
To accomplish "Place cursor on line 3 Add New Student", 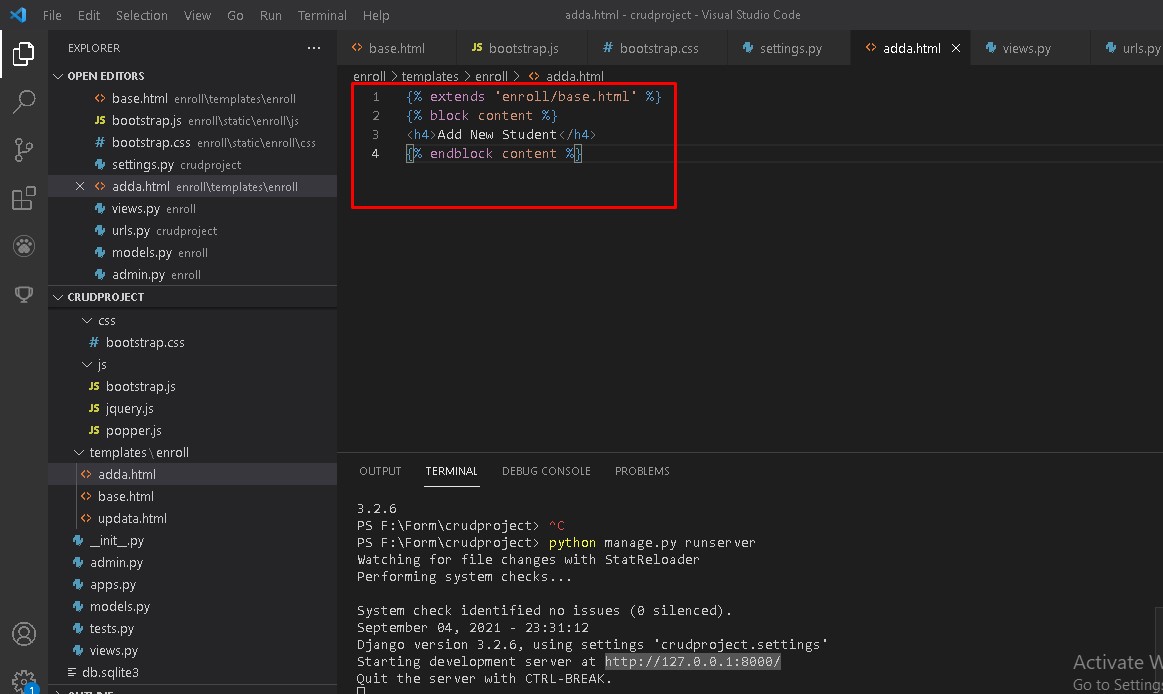I will coord(496,134).
